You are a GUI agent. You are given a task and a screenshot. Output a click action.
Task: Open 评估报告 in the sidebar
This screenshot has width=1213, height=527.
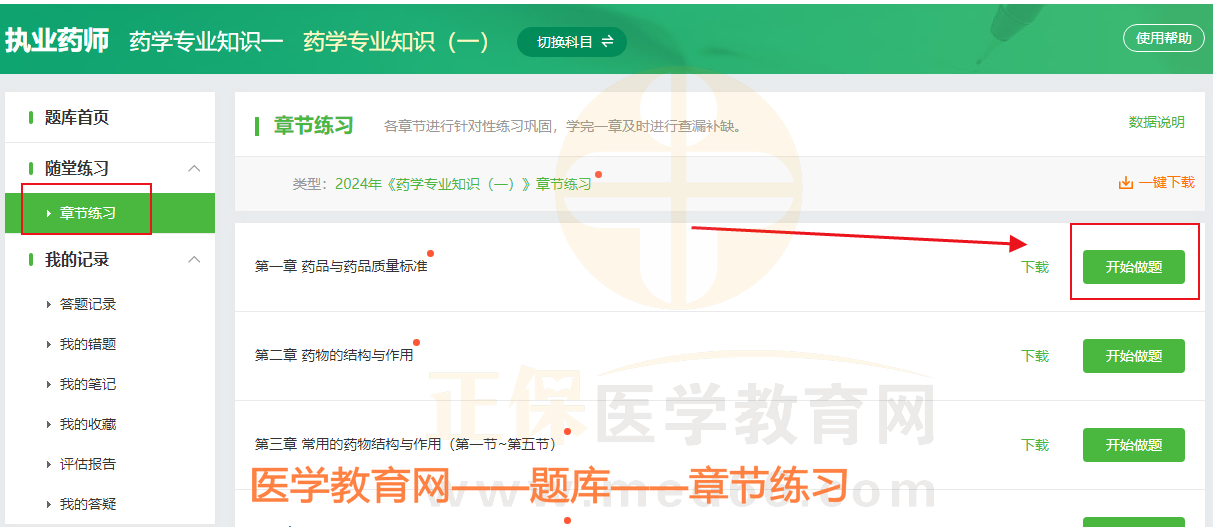click(x=88, y=464)
